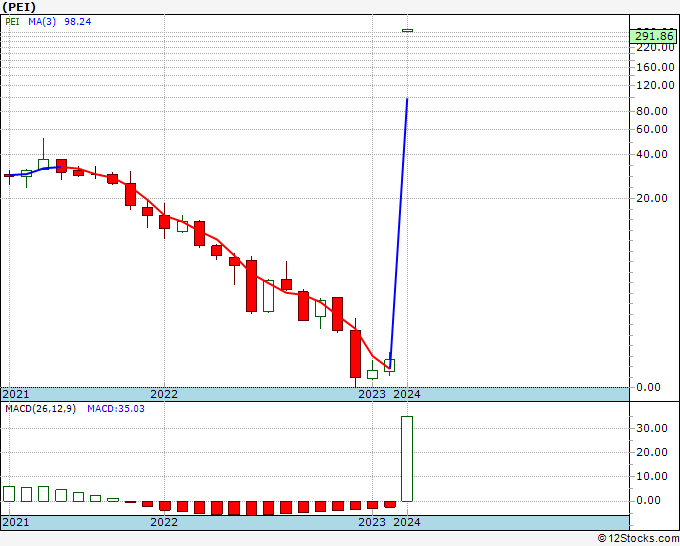Click the (PEI) chart title
Screen dimensions: 680x546
click(x=19, y=7)
